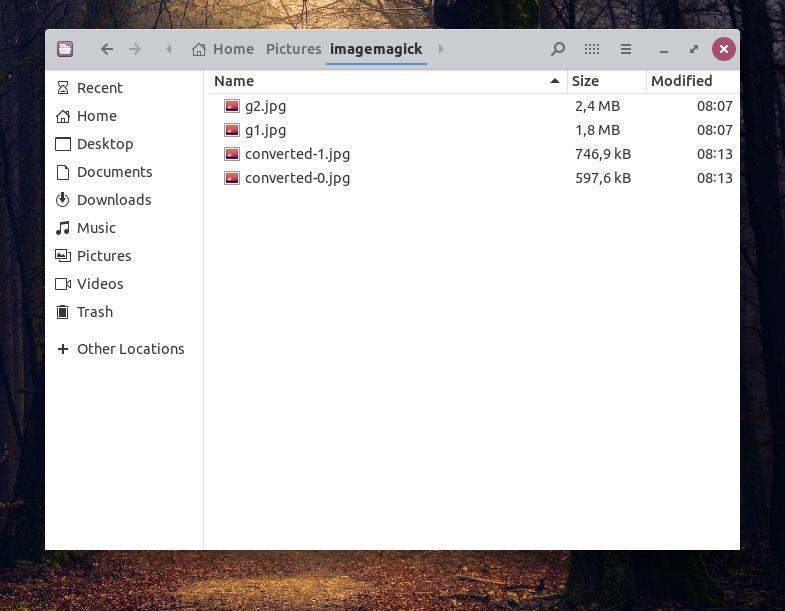785x611 pixels.
Task: Select imagemagick in the path bar
Action: coord(376,49)
